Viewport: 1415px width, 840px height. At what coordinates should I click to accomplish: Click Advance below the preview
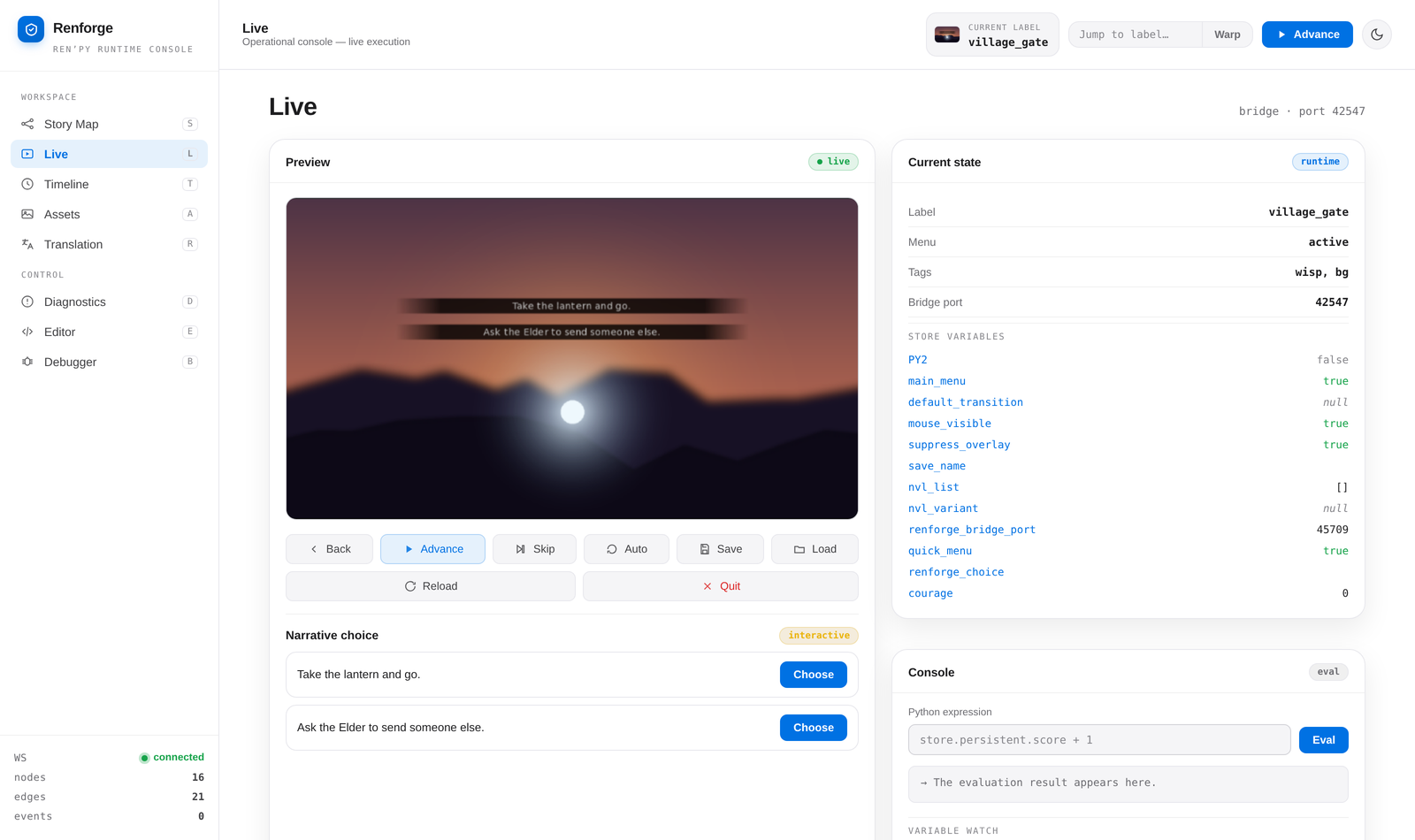(x=432, y=549)
